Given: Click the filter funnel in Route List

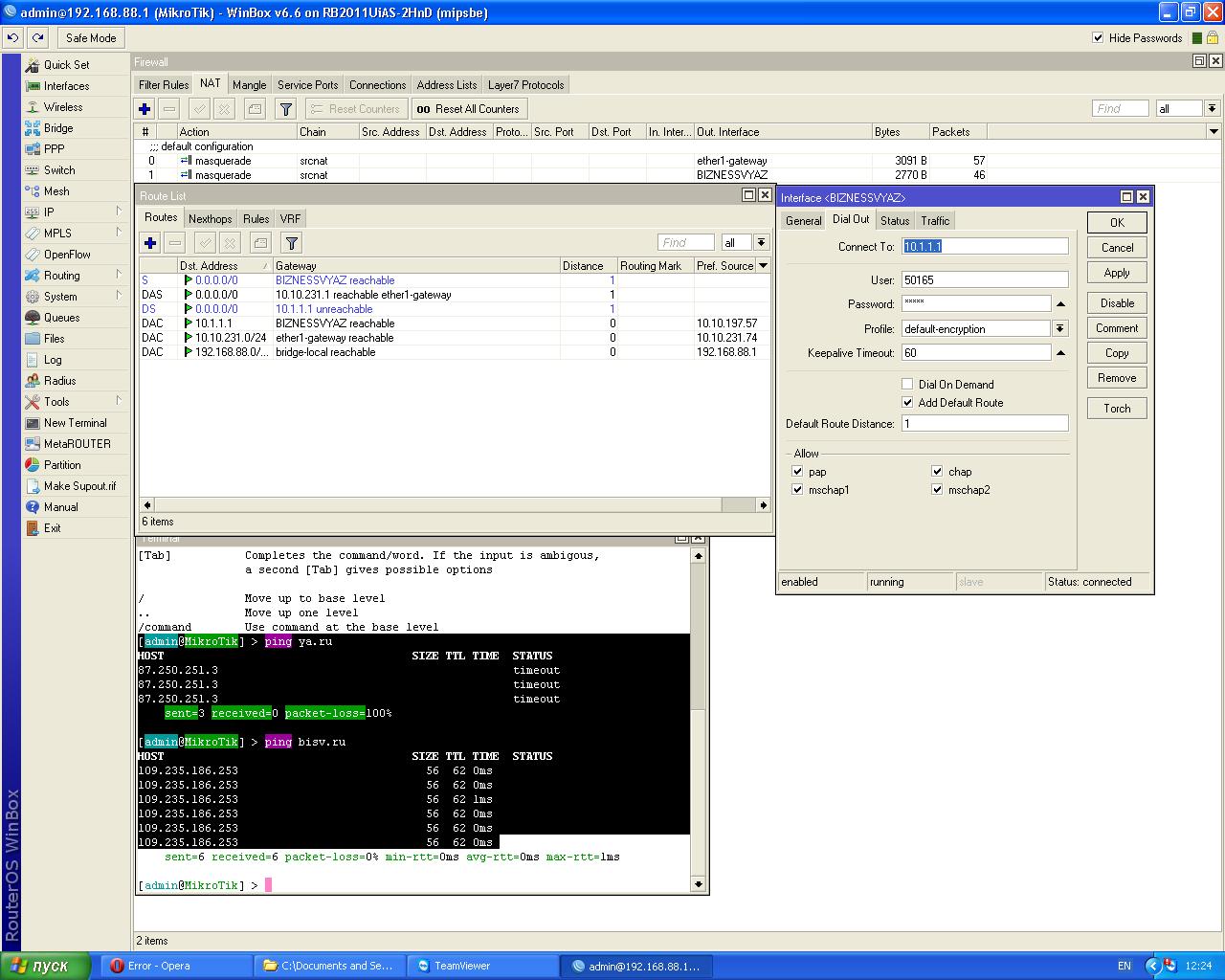Looking at the screenshot, I should [x=292, y=243].
